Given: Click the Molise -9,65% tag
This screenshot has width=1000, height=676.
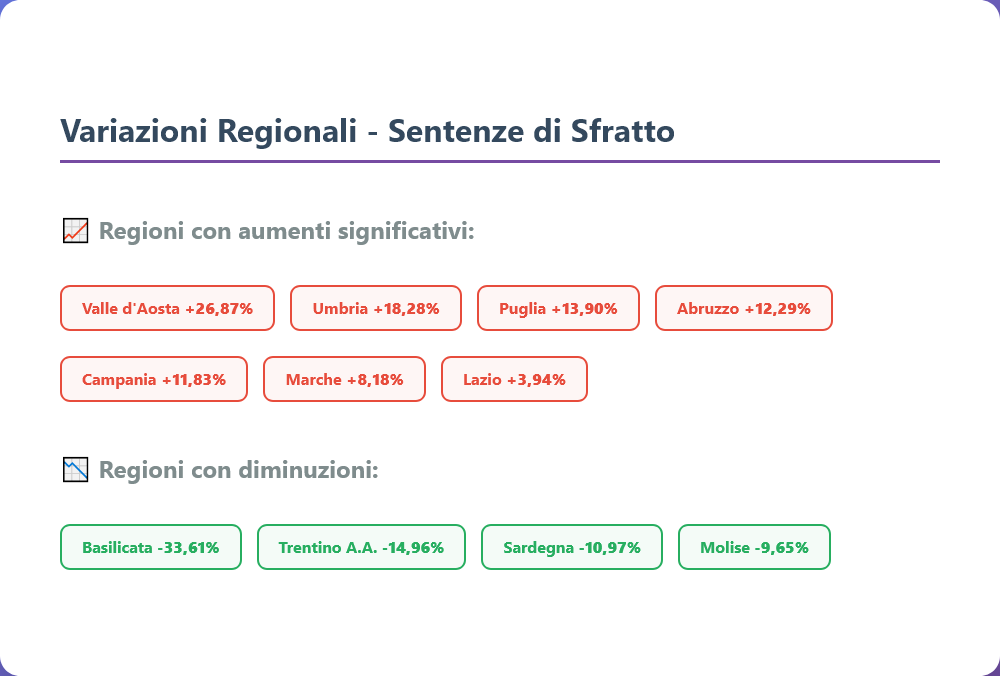Looking at the screenshot, I should (754, 547).
